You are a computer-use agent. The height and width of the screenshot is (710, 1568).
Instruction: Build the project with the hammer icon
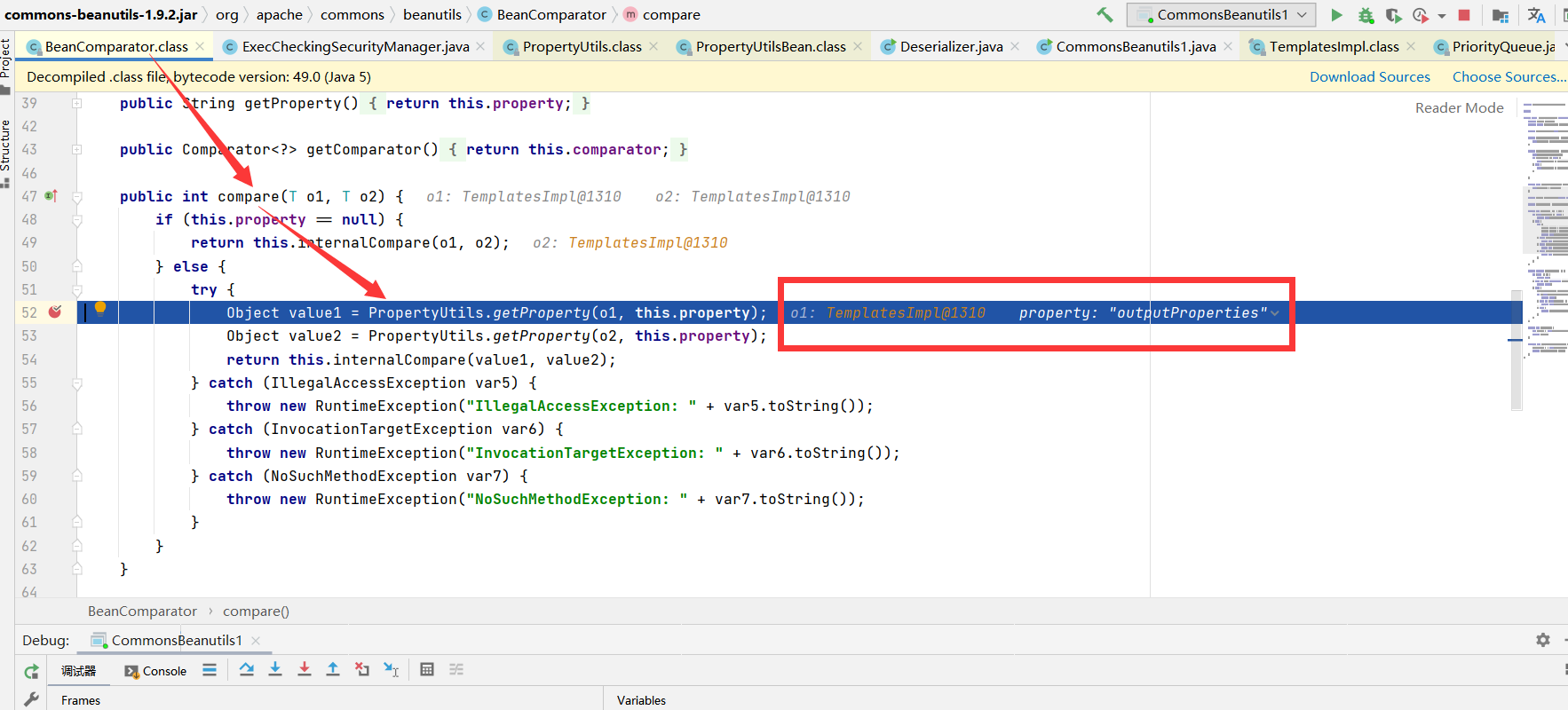click(x=1105, y=14)
